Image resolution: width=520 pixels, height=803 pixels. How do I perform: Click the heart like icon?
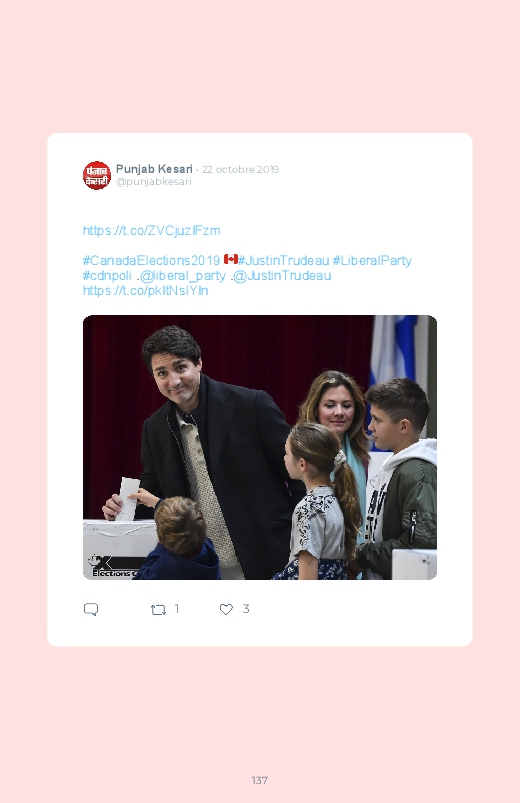[x=226, y=609]
